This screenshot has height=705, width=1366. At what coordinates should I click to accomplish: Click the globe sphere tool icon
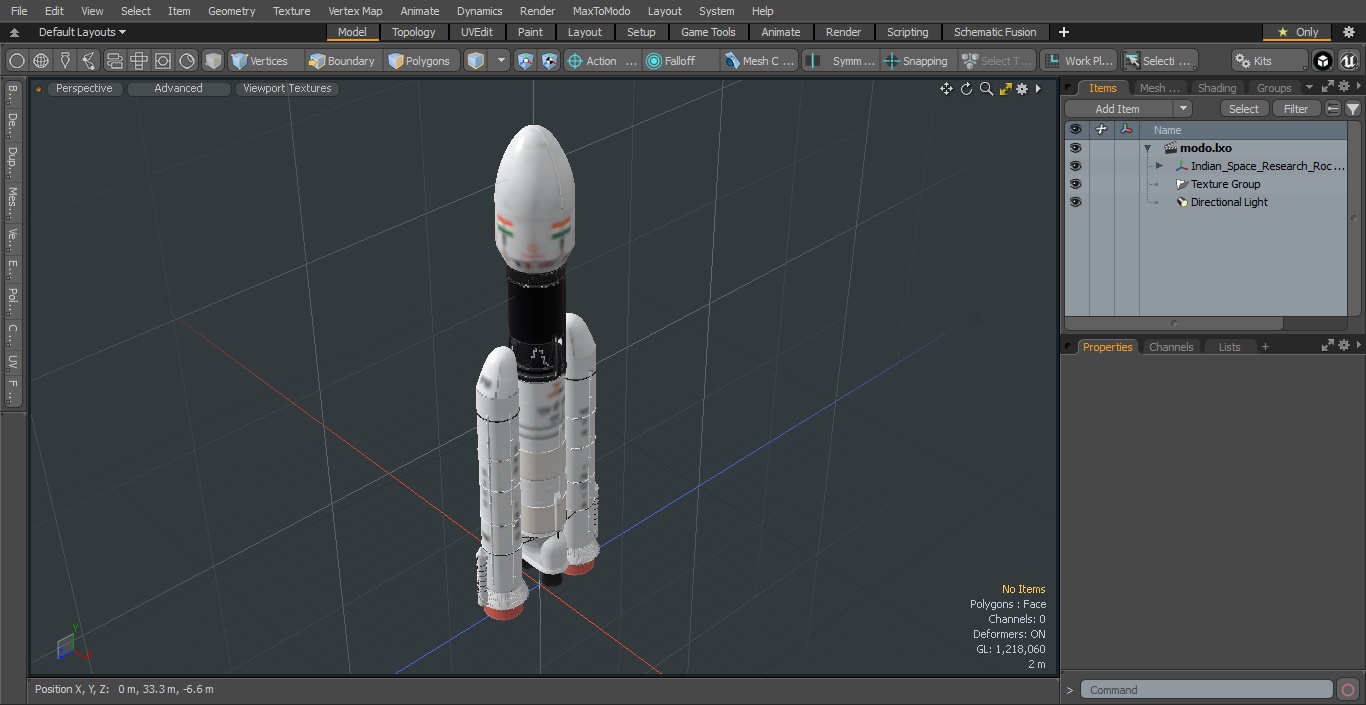[41, 61]
